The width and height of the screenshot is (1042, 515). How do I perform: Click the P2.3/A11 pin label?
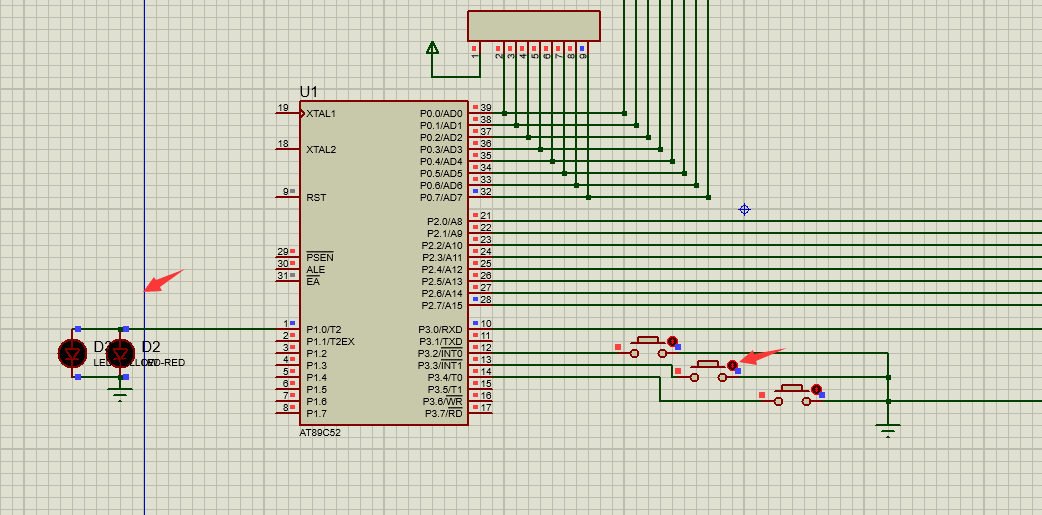[442, 257]
